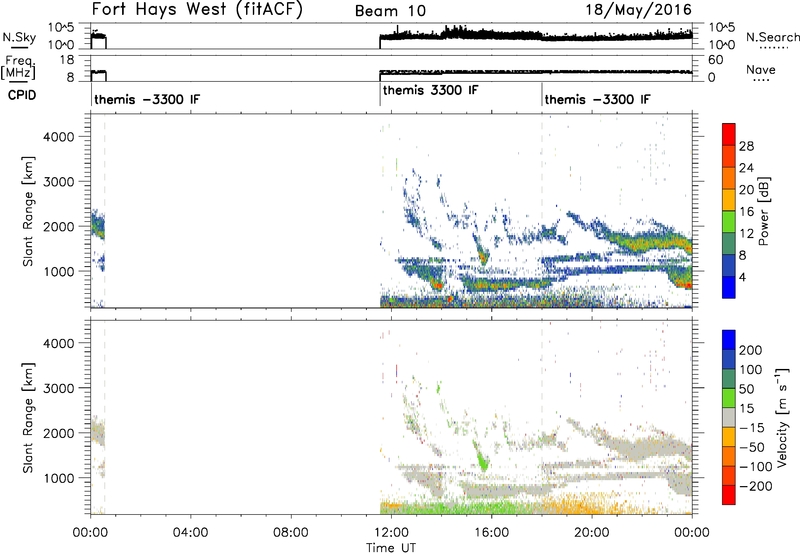Click the "28" tick on Power color bar
Image resolution: width=800 pixels, height=554 pixels.
[x=746, y=146]
